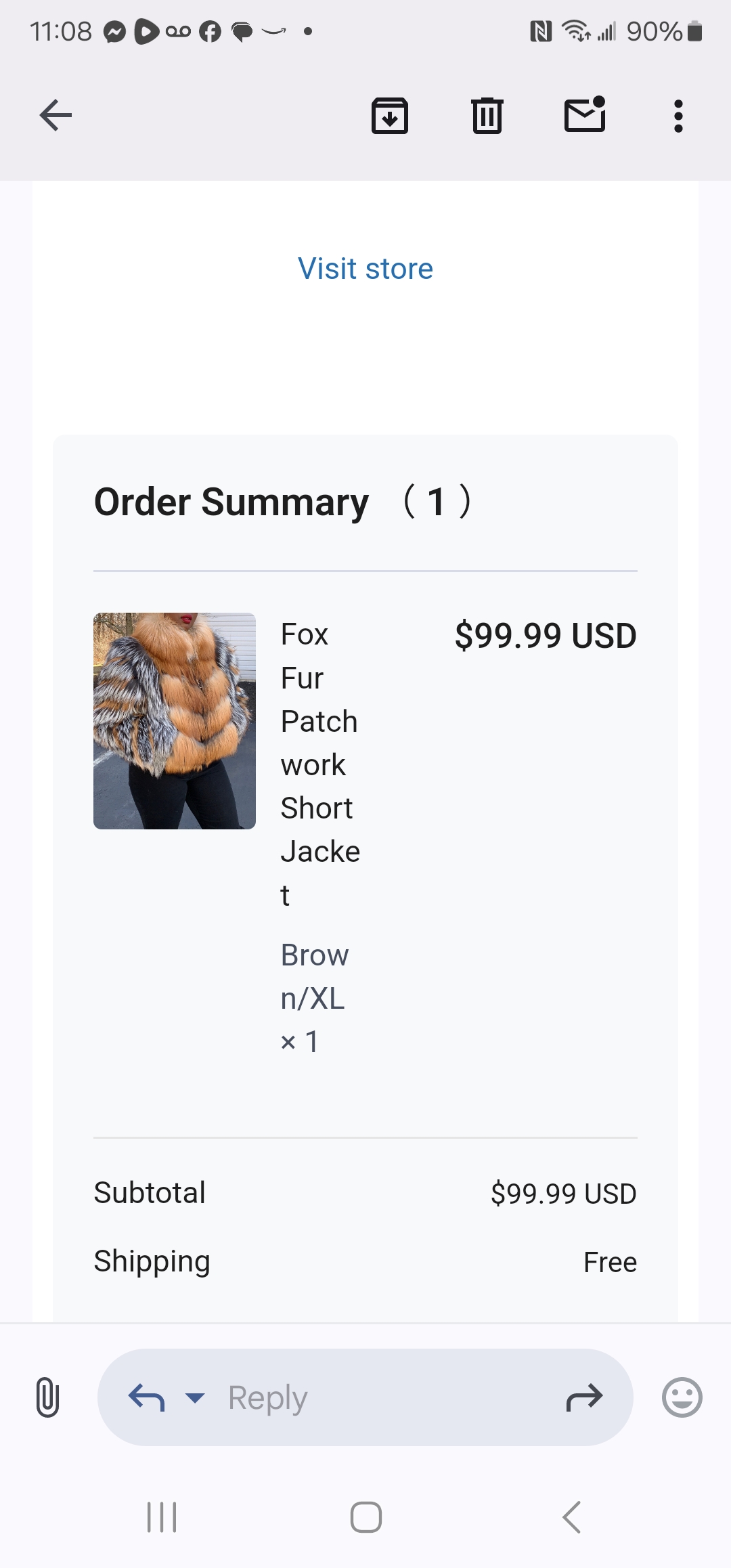Screen dimensions: 731x1568
Task: Open the Visit store link
Action: [365, 269]
